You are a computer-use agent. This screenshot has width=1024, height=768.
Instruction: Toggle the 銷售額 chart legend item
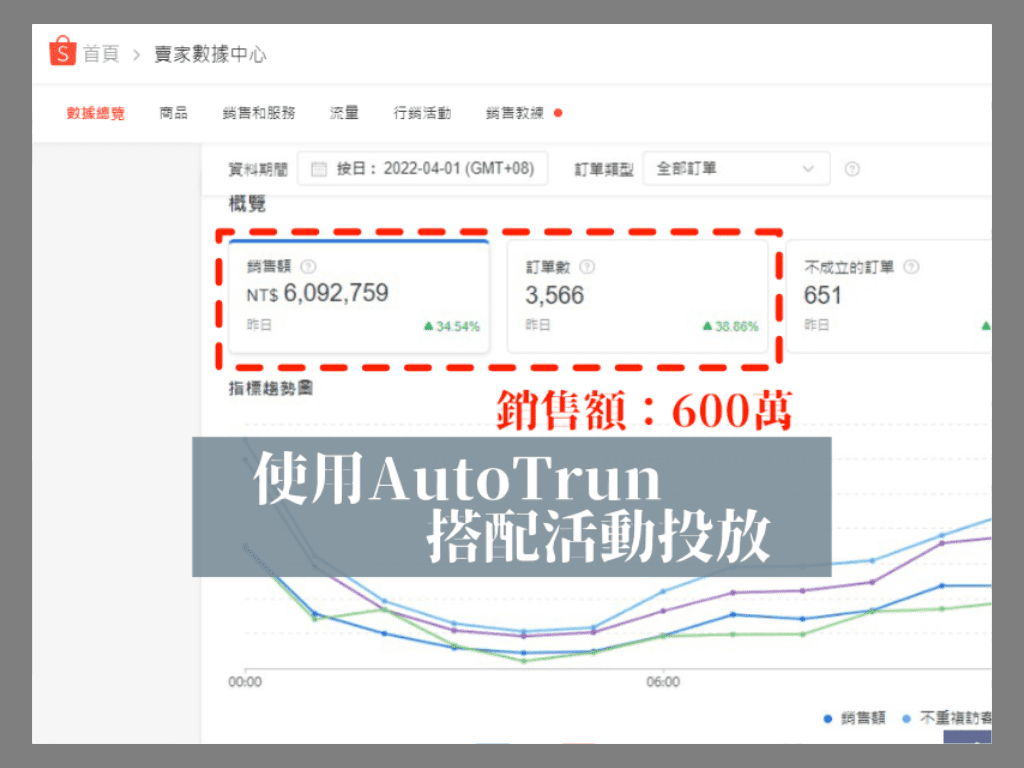854,718
